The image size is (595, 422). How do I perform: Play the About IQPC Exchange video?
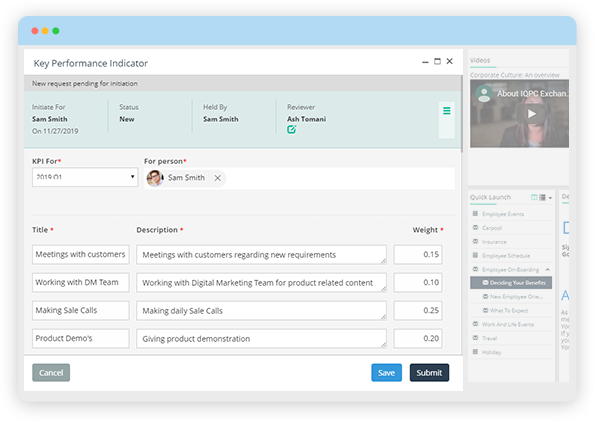tap(532, 113)
